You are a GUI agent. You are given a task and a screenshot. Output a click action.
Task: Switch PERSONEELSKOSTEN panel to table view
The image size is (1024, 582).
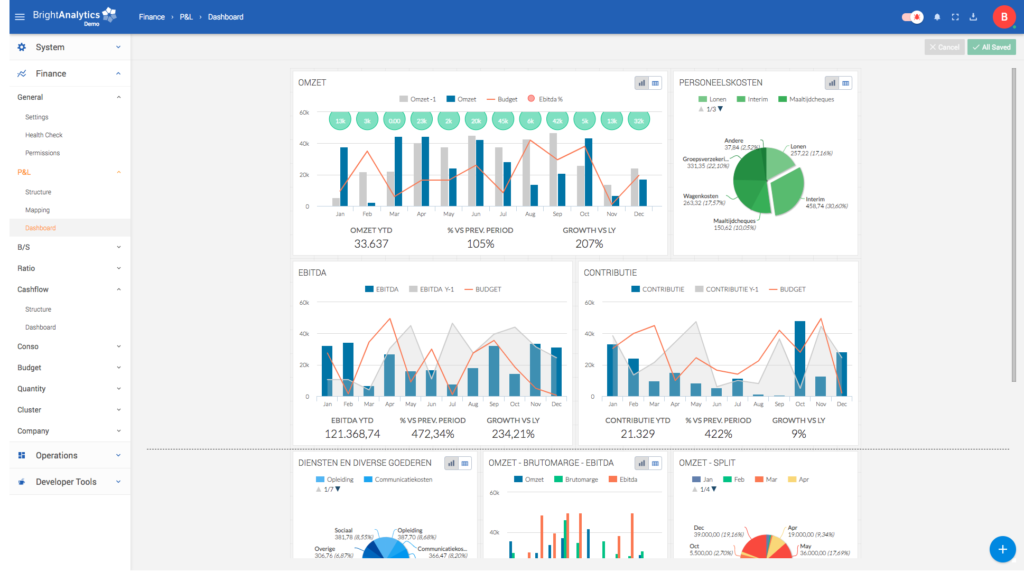pyautogui.click(x=846, y=83)
